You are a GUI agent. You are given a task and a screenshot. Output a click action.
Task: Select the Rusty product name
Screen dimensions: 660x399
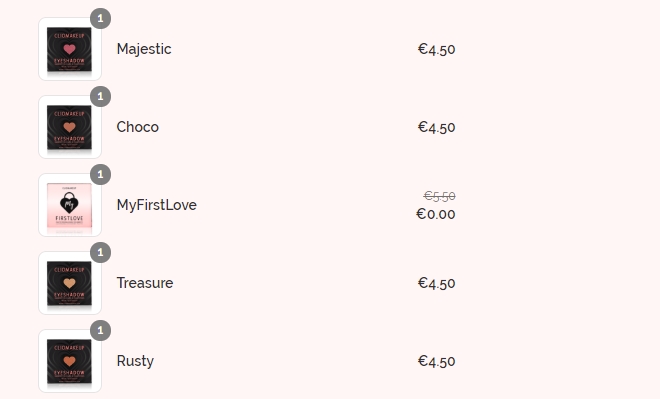(135, 361)
